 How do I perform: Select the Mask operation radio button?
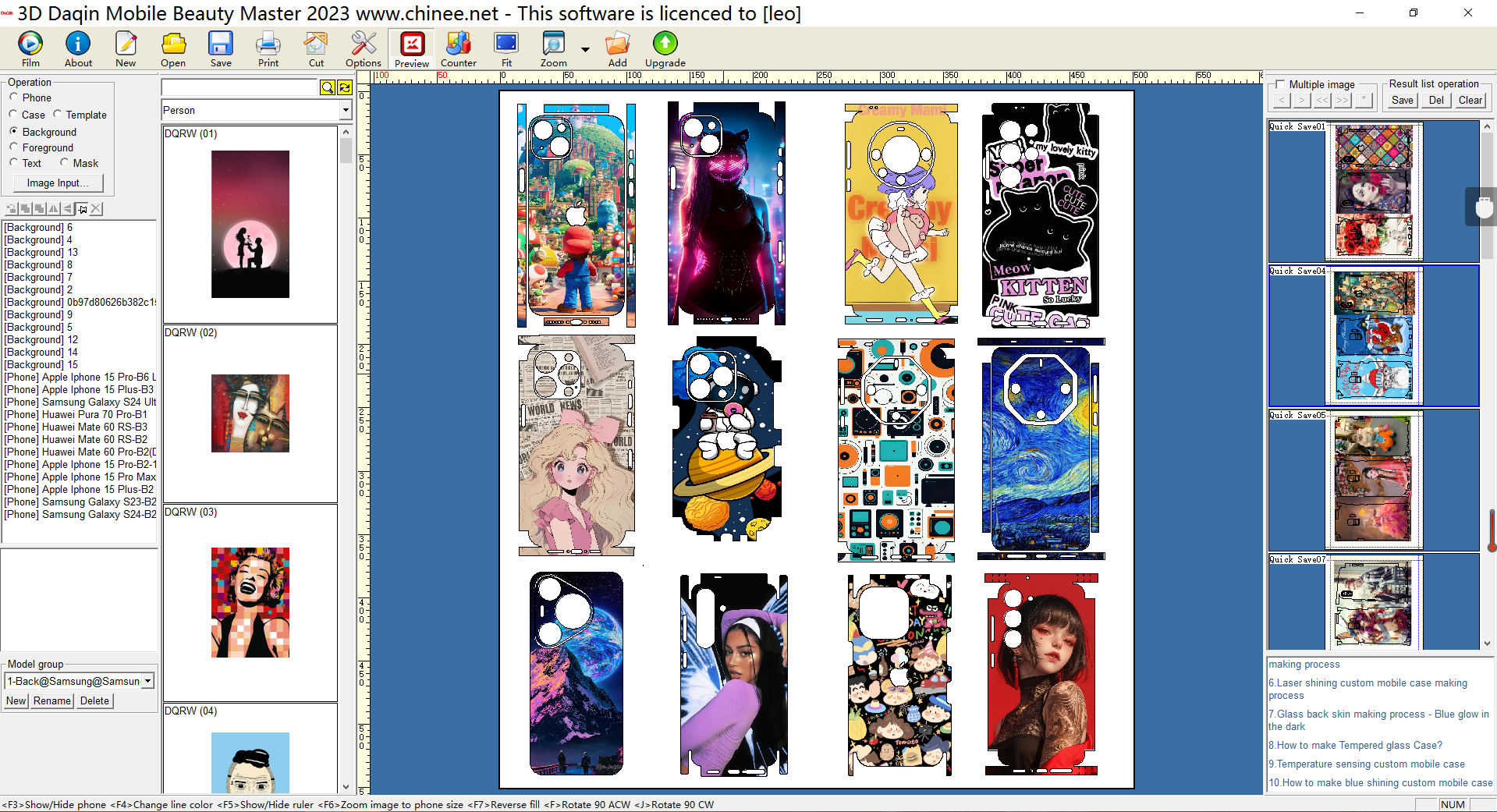pyautogui.click(x=64, y=163)
